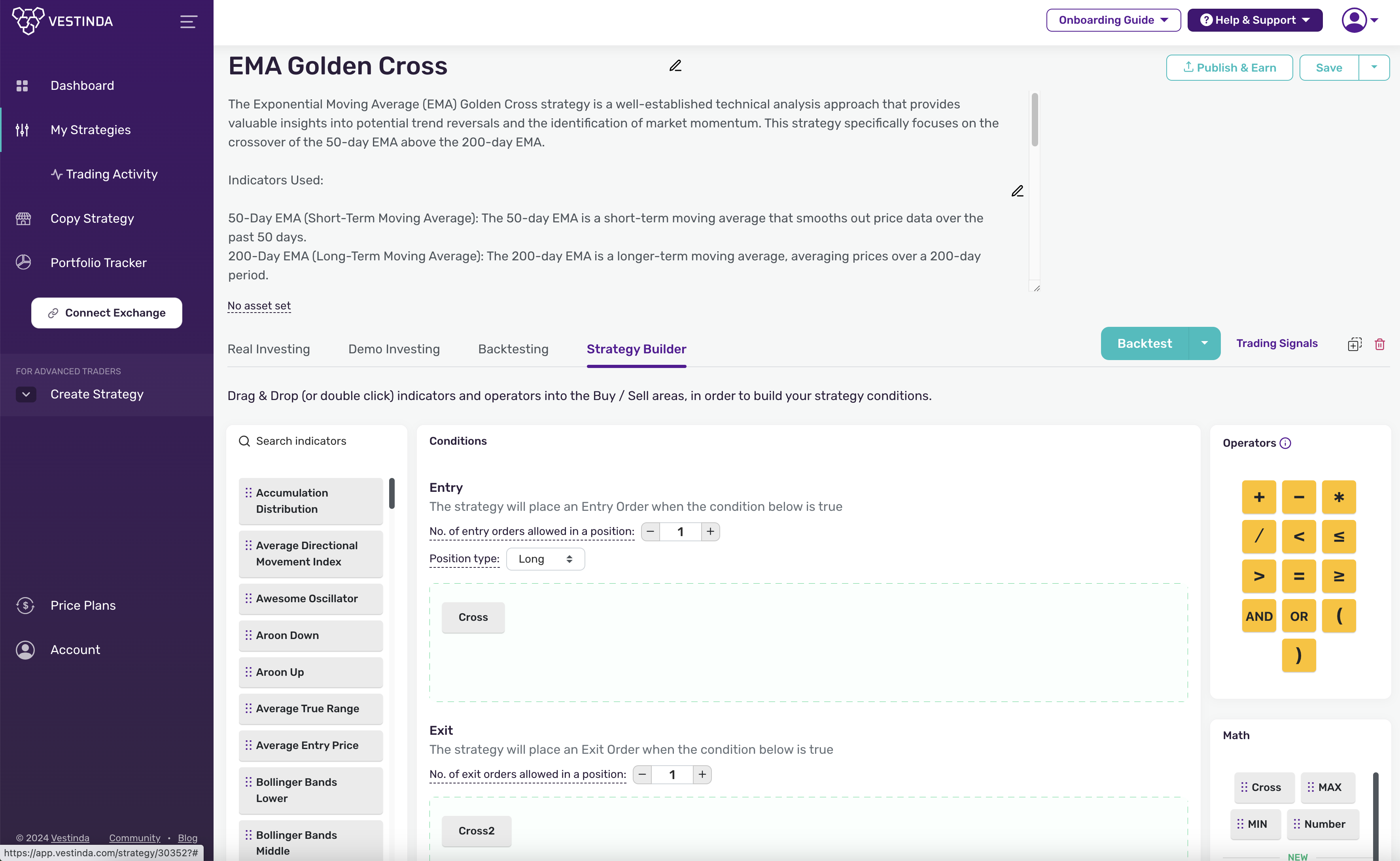1400x861 pixels.
Task: Select the Awesome Oscillator indicator
Action: point(311,599)
